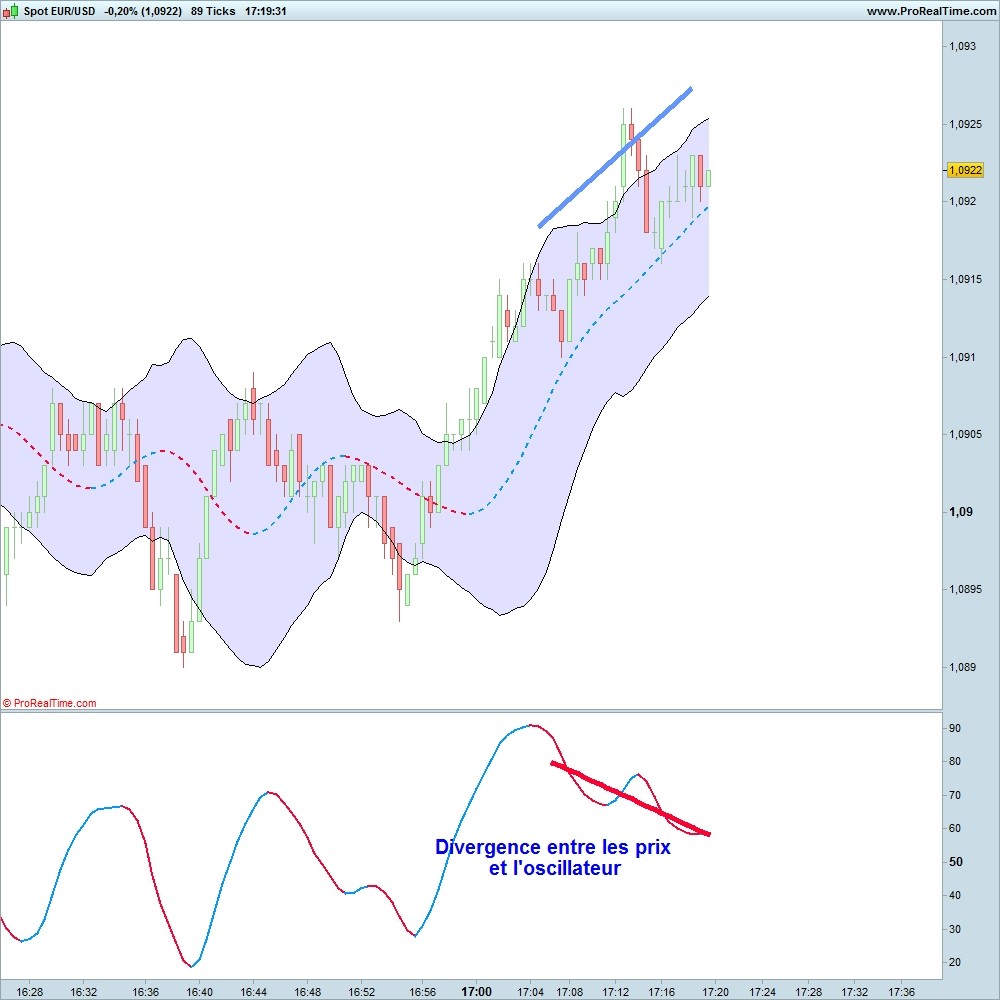Click the bold 1,09 price axis label
The image size is (1000, 1000).
(x=961, y=511)
